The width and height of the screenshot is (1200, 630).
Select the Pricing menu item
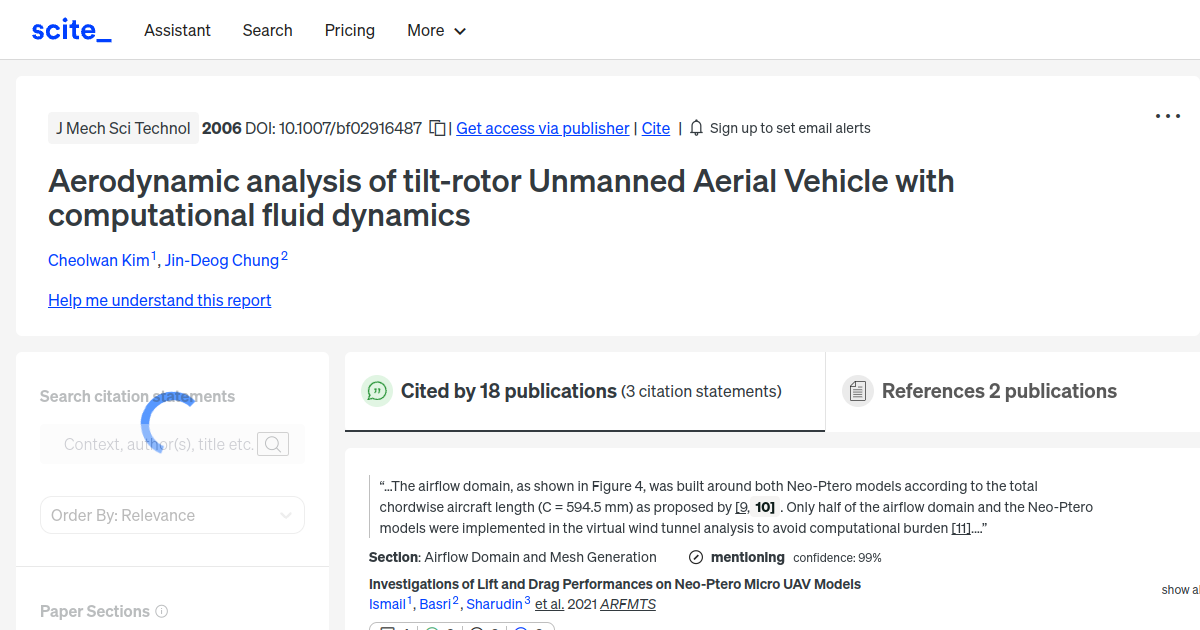pyautogui.click(x=349, y=30)
